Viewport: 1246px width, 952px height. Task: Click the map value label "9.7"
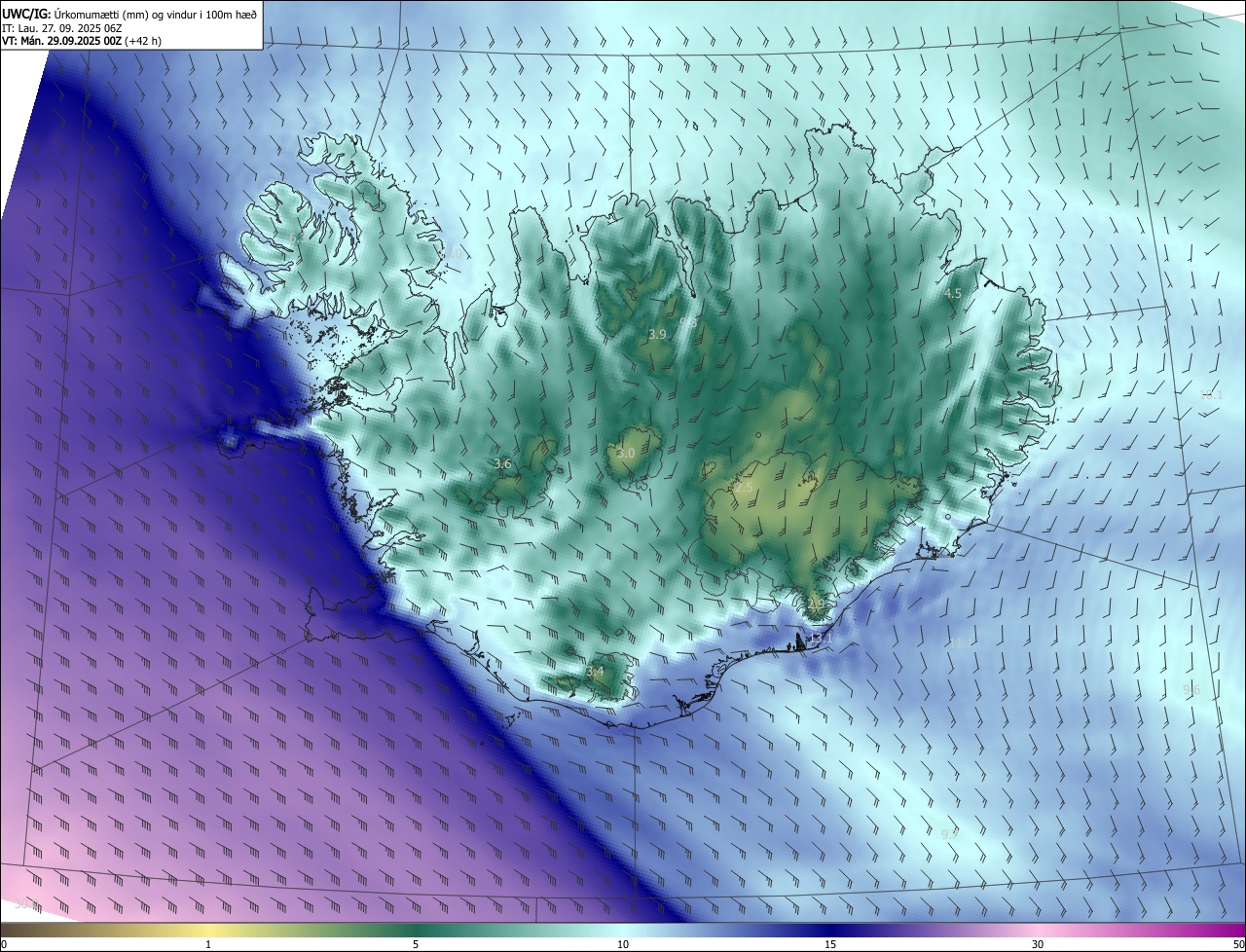(x=950, y=833)
